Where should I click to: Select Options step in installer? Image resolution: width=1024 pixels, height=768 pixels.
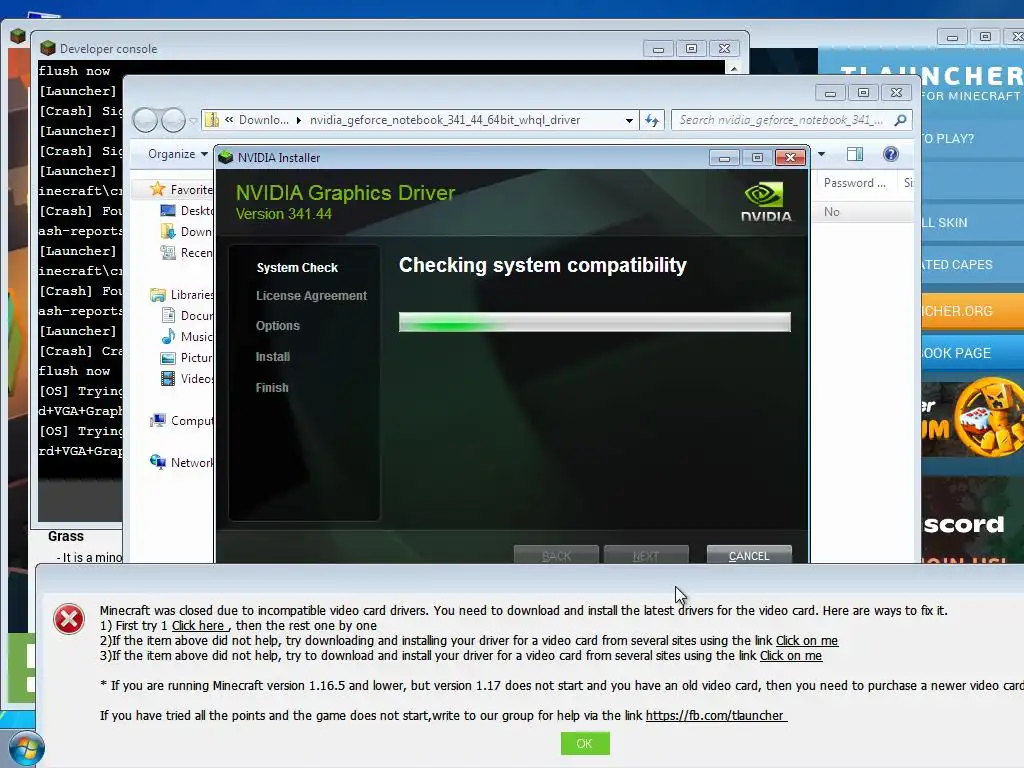(278, 326)
